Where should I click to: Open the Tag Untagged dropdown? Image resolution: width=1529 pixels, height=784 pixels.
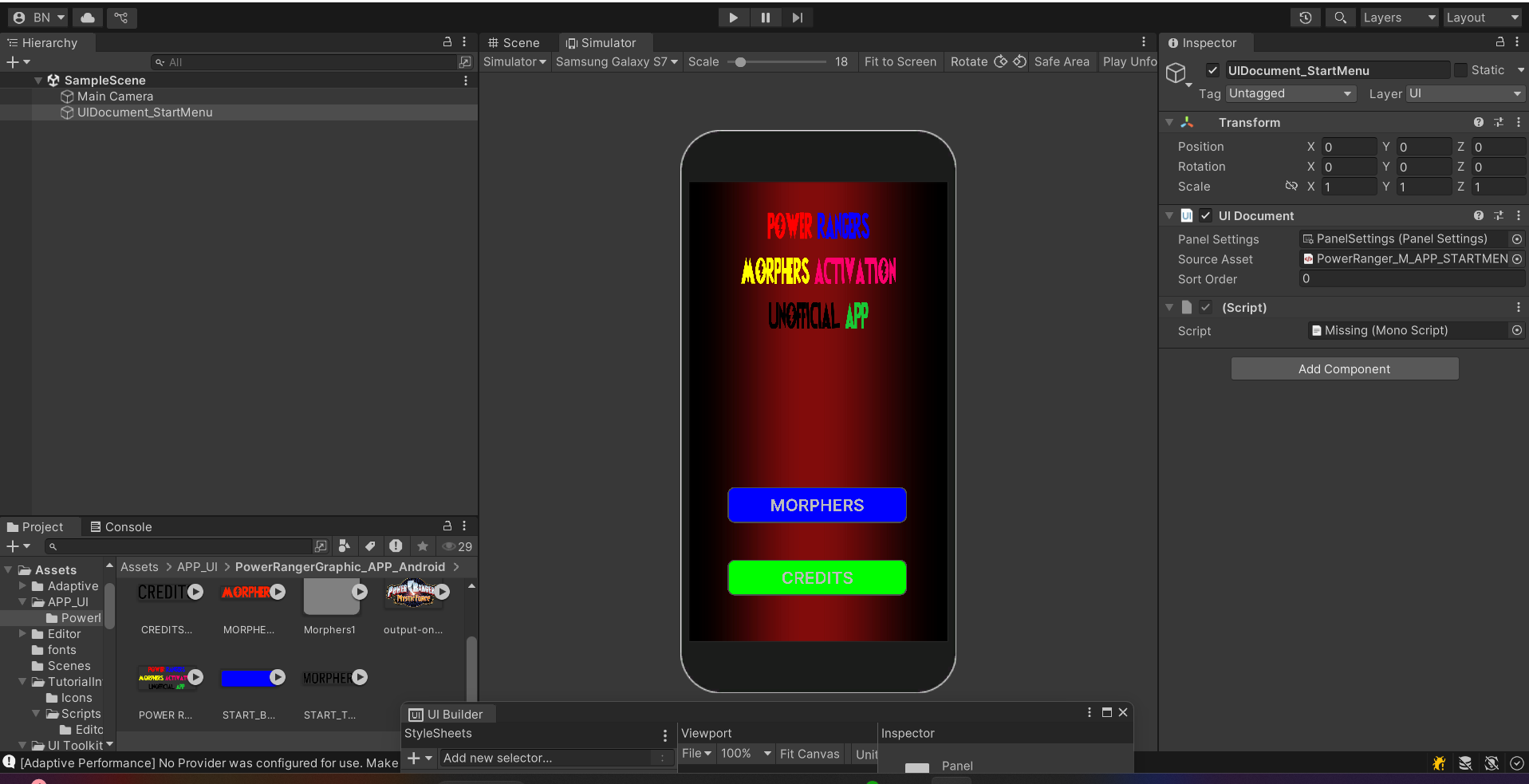(1290, 93)
